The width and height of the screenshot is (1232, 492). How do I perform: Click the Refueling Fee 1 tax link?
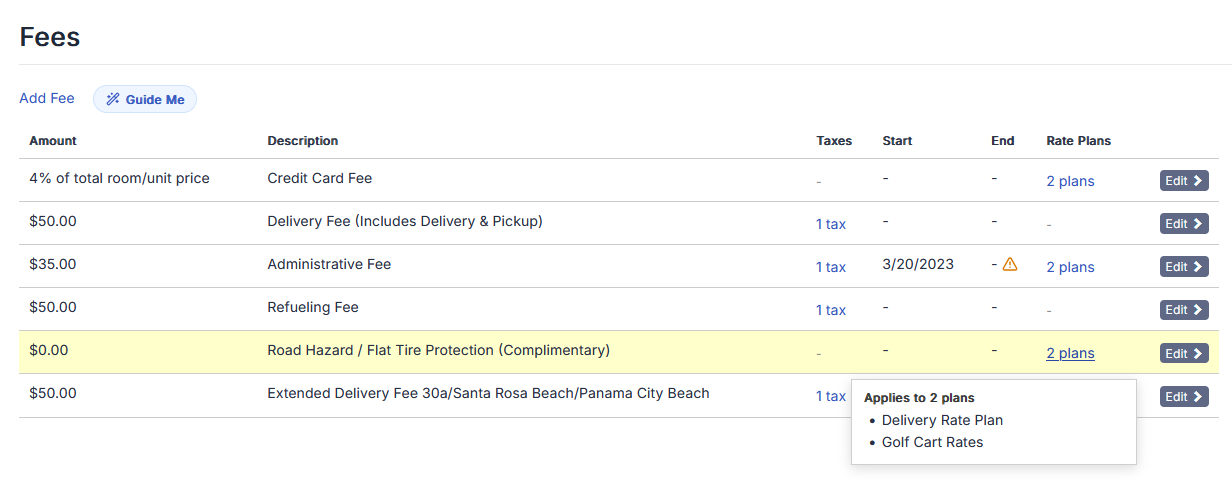[830, 310]
